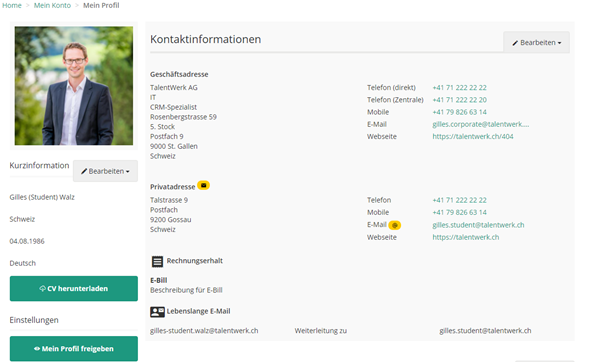Click the 9200 Gossau text
Screen dimensions: 605x362
tap(171, 220)
